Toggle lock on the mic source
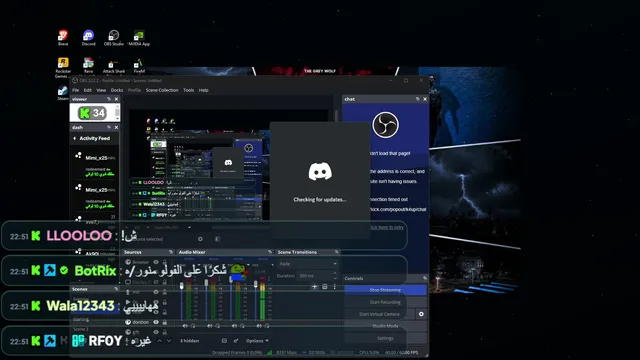 click(x=164, y=292)
